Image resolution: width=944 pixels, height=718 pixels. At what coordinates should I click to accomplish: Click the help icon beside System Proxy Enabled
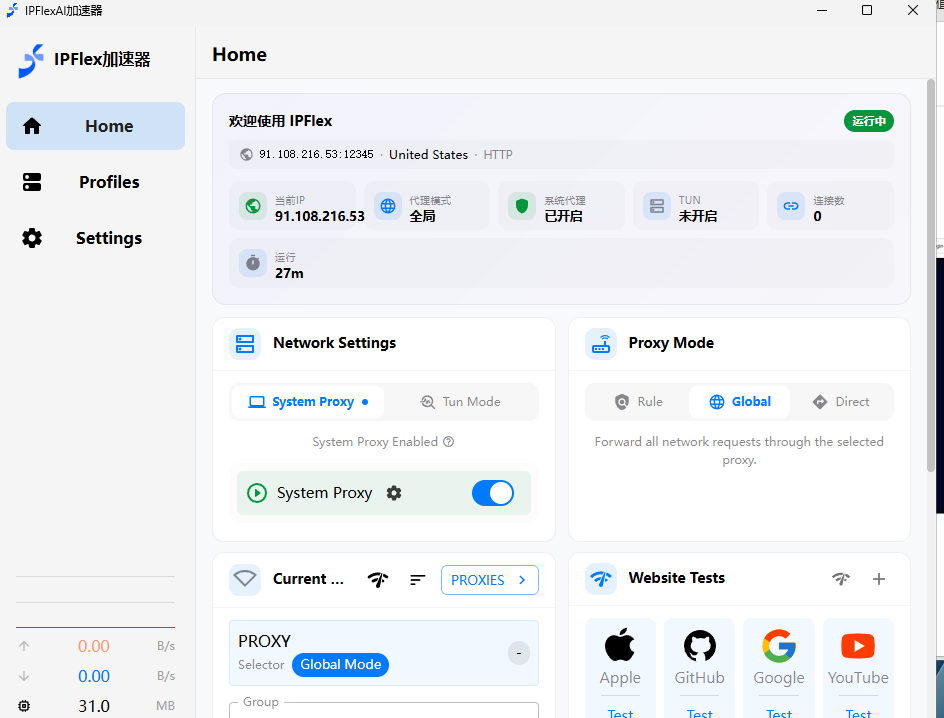(449, 442)
